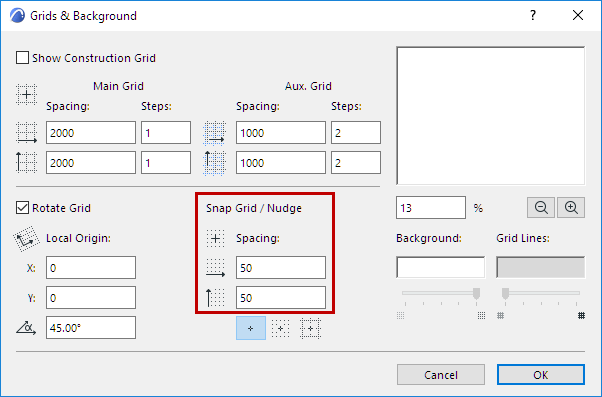Click the Main Grid horizontal steps field
The image size is (602, 397).
point(166,133)
